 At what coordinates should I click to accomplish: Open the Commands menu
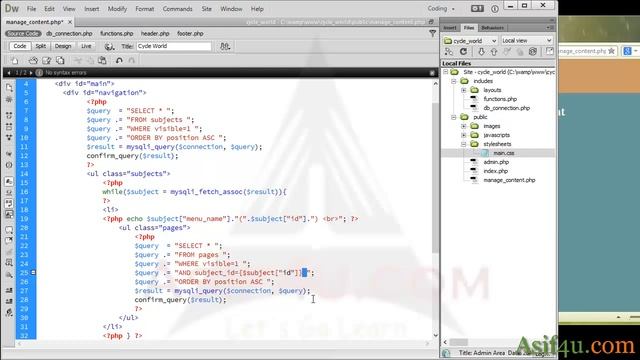click(177, 9)
